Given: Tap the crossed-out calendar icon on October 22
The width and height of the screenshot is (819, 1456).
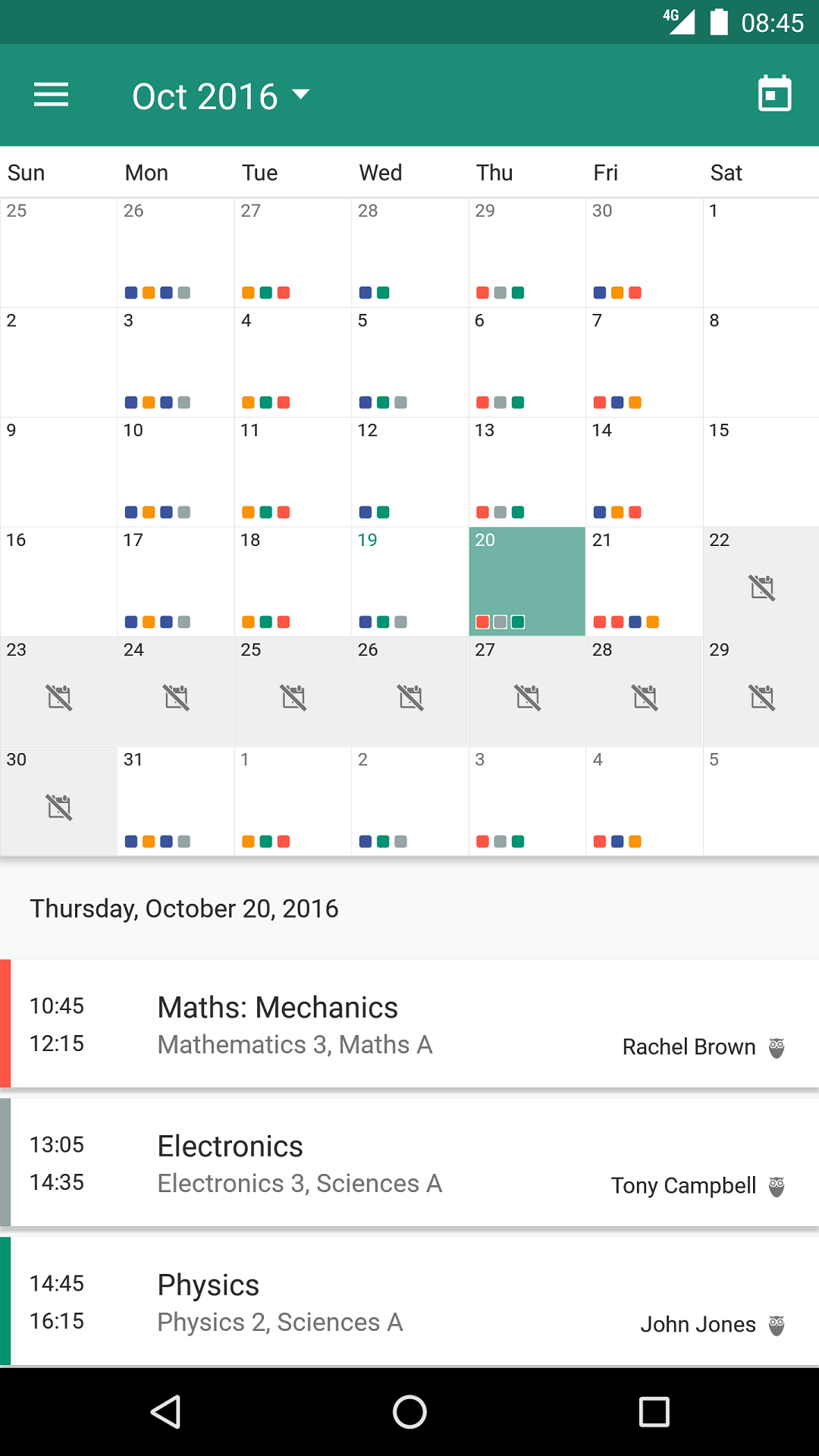Looking at the screenshot, I should pos(761,588).
